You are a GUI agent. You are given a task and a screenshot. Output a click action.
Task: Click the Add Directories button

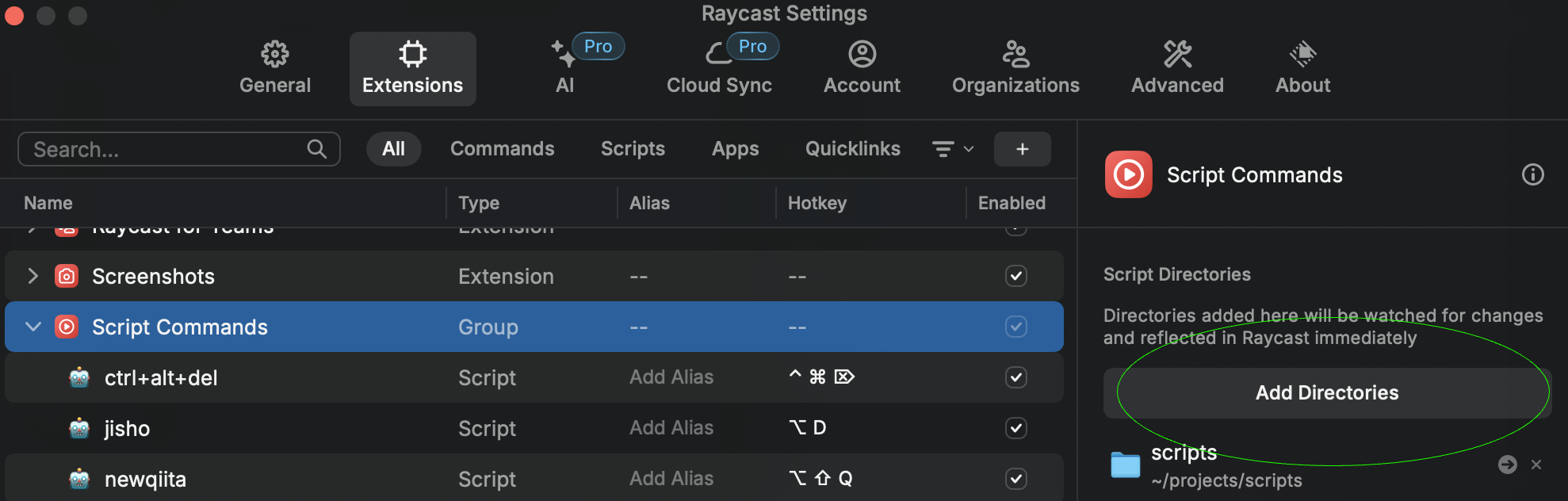(x=1327, y=393)
